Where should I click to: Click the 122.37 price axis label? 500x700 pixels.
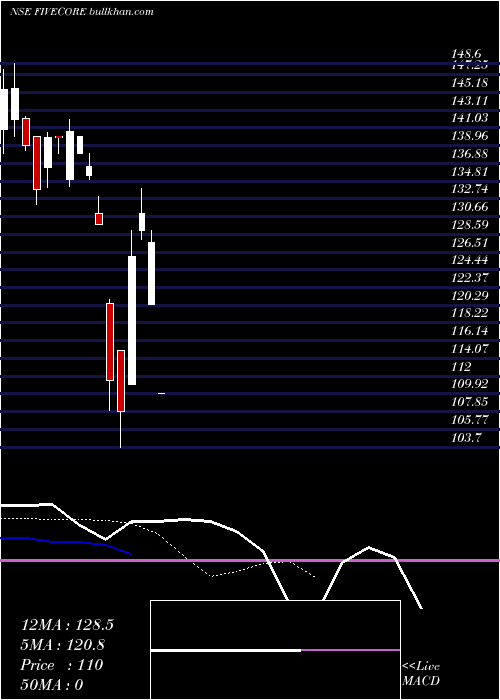click(470, 278)
